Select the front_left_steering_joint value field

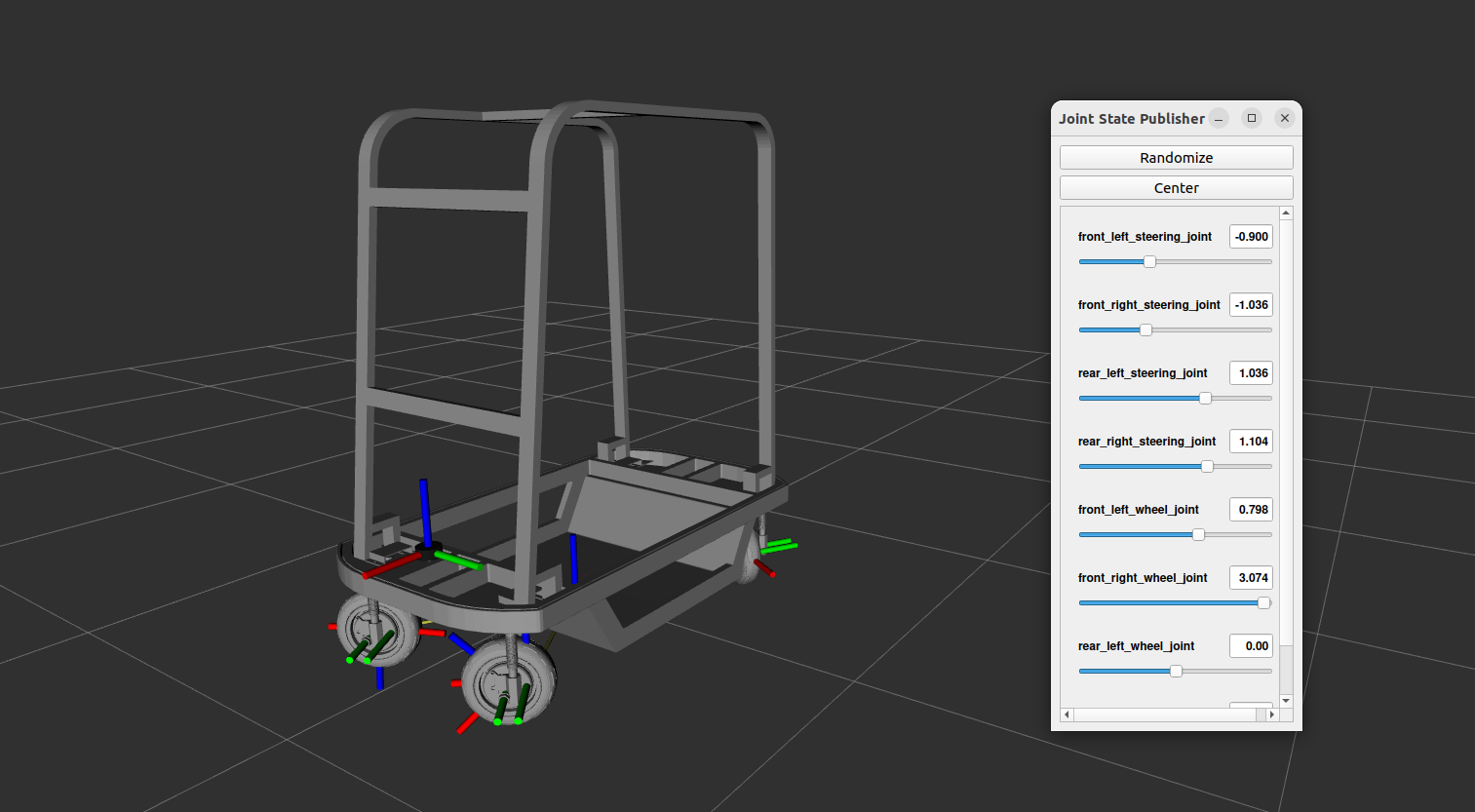[1251, 236]
